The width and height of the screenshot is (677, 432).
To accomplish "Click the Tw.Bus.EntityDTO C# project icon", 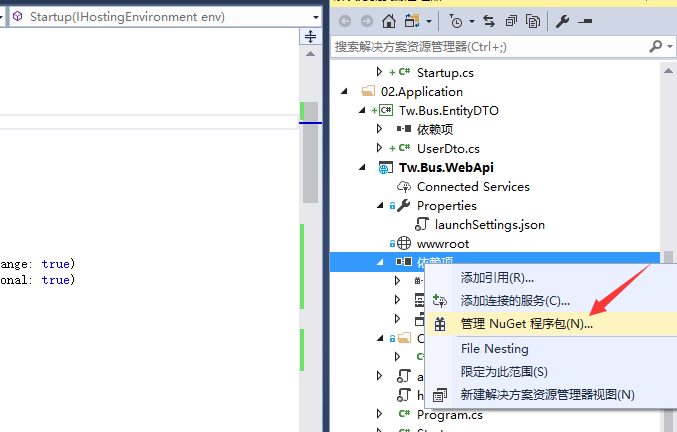I will tap(386, 110).
